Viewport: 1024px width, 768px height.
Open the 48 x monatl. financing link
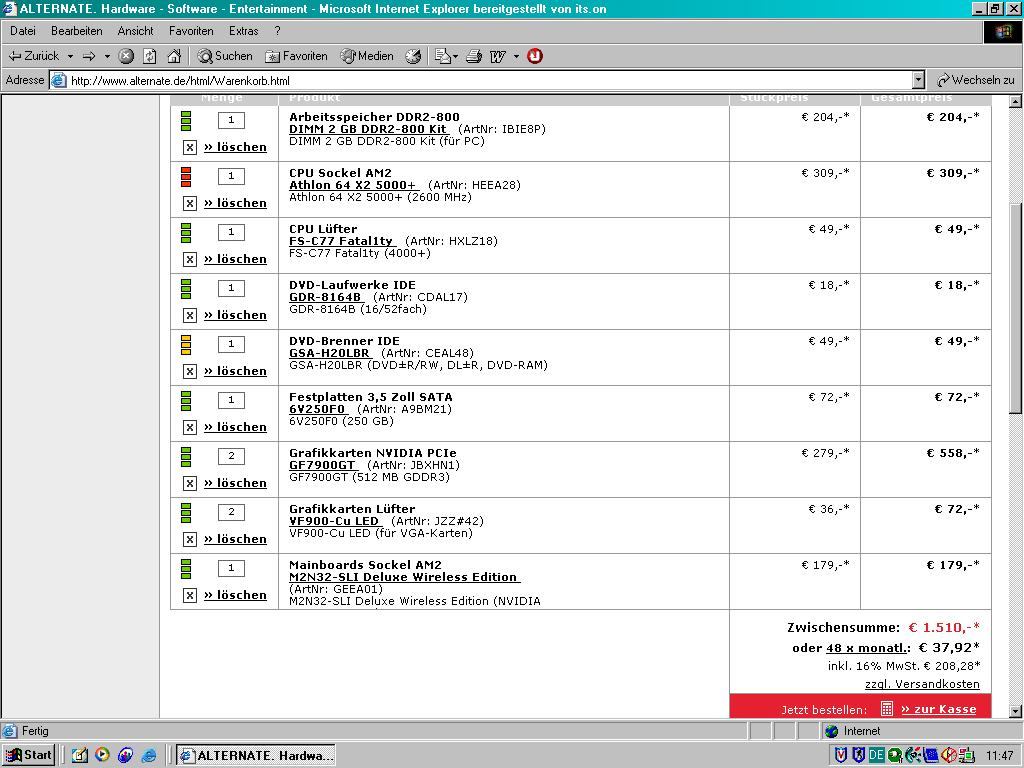(868, 648)
